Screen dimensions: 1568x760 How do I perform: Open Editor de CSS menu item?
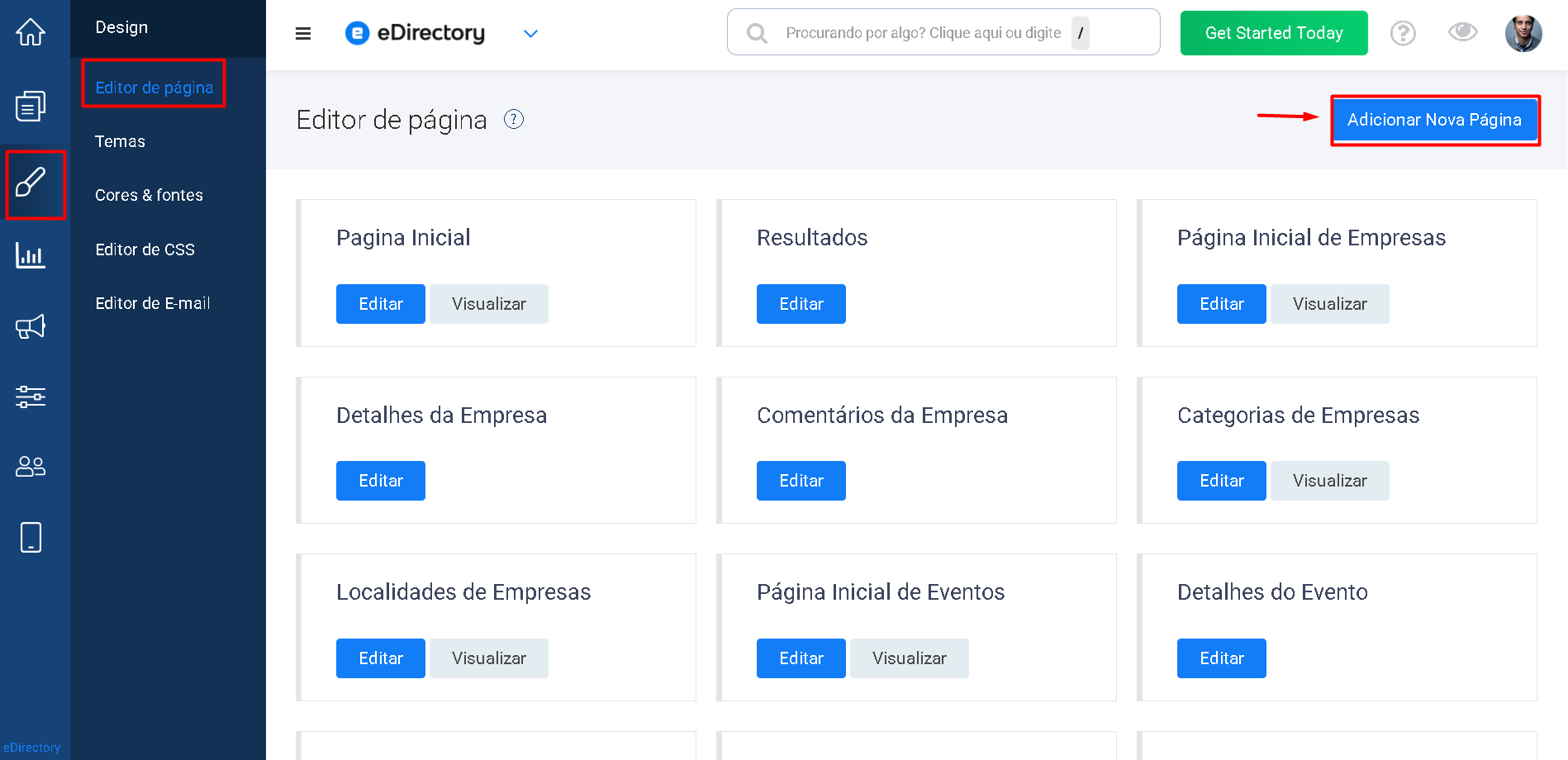tap(145, 249)
